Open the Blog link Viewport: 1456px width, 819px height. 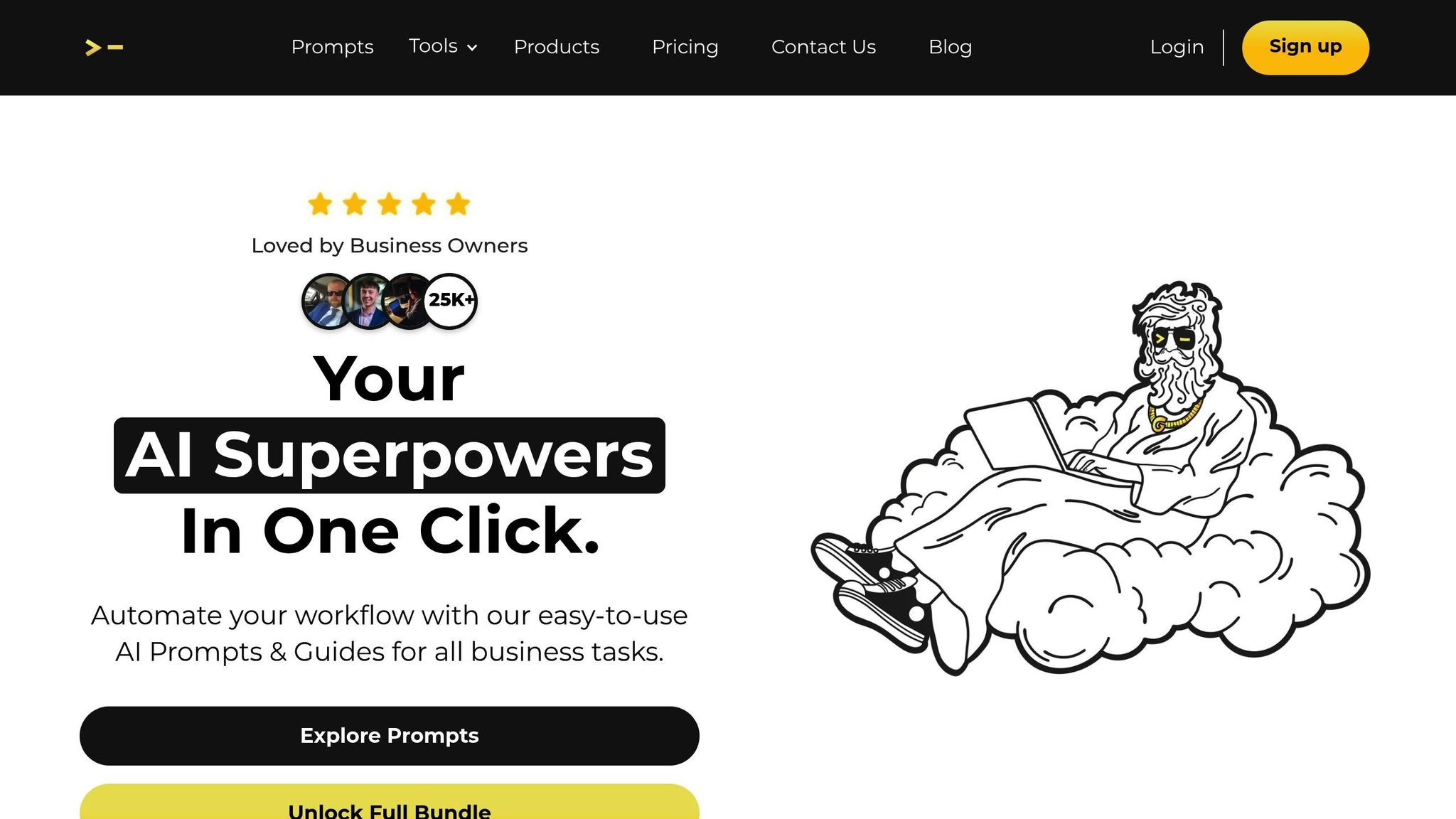click(950, 47)
